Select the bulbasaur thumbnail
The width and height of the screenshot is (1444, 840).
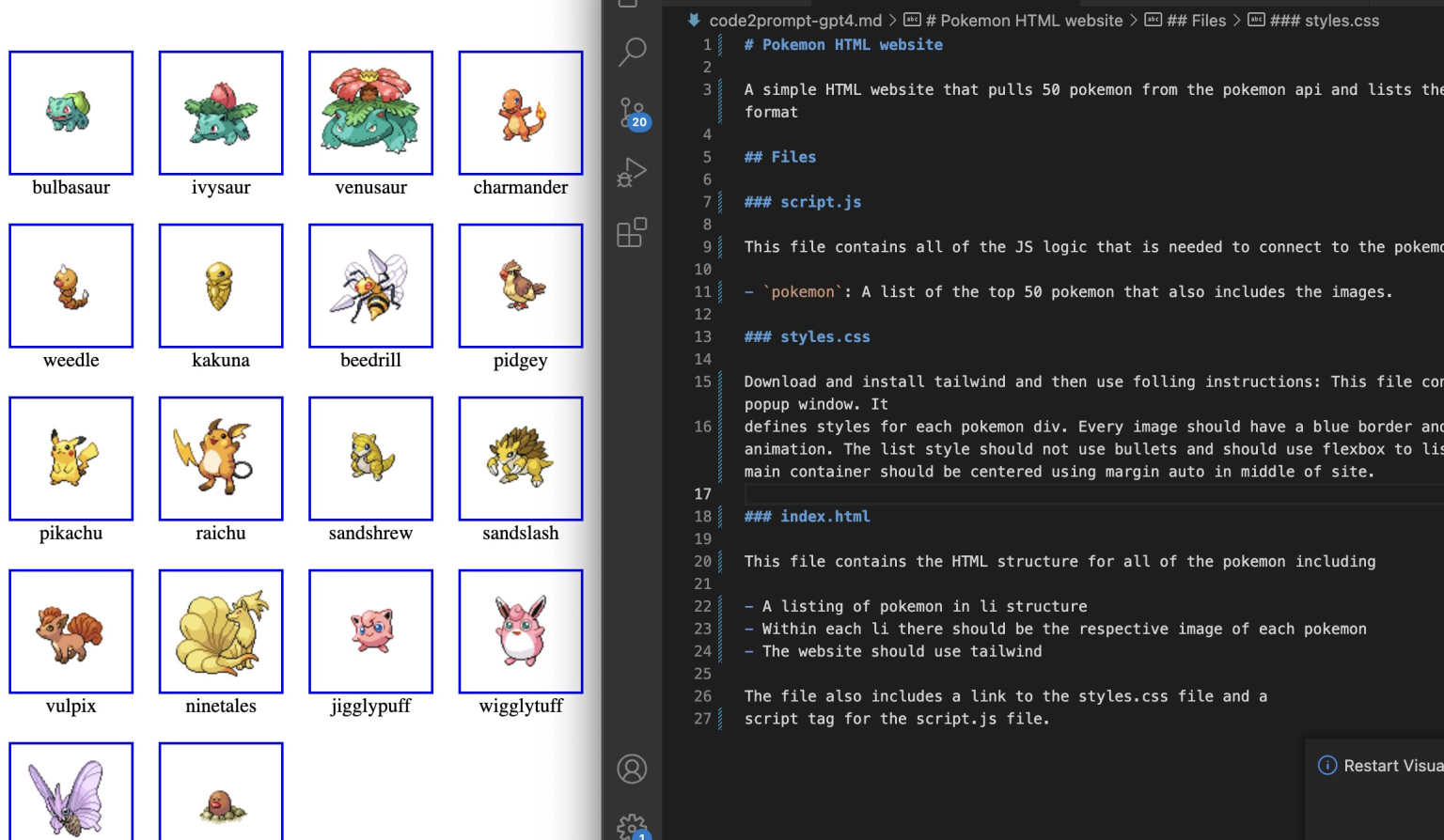coord(71,113)
